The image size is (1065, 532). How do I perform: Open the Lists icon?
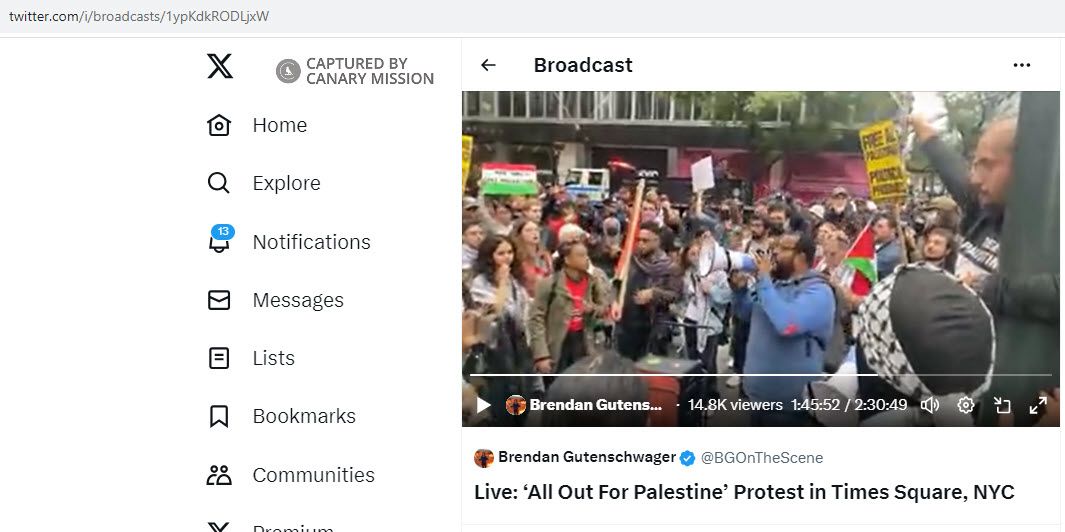pyautogui.click(x=219, y=358)
